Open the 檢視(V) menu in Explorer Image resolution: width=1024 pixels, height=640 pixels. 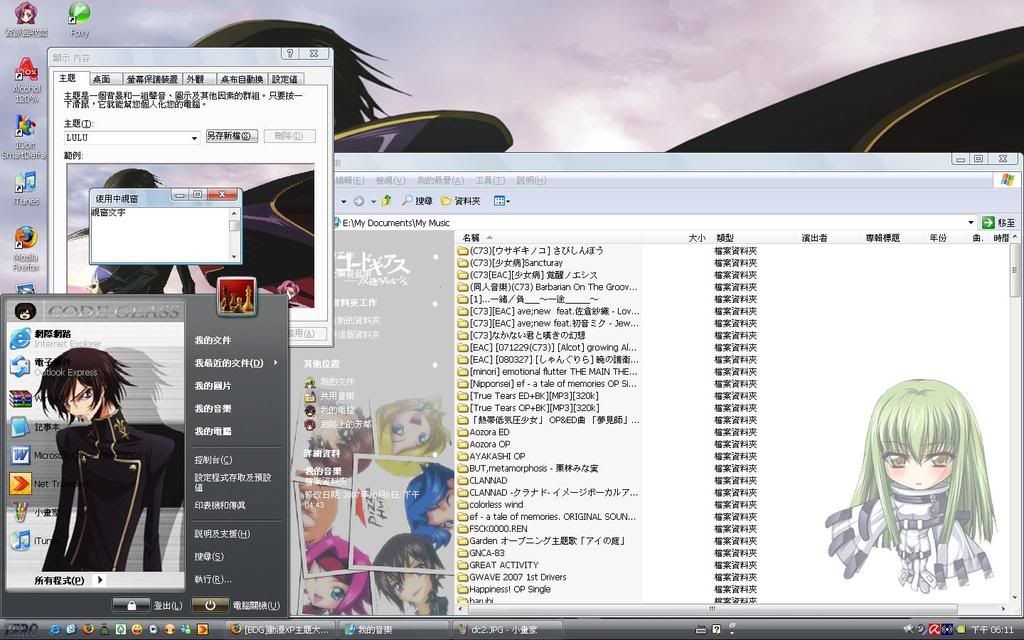pyautogui.click(x=390, y=180)
